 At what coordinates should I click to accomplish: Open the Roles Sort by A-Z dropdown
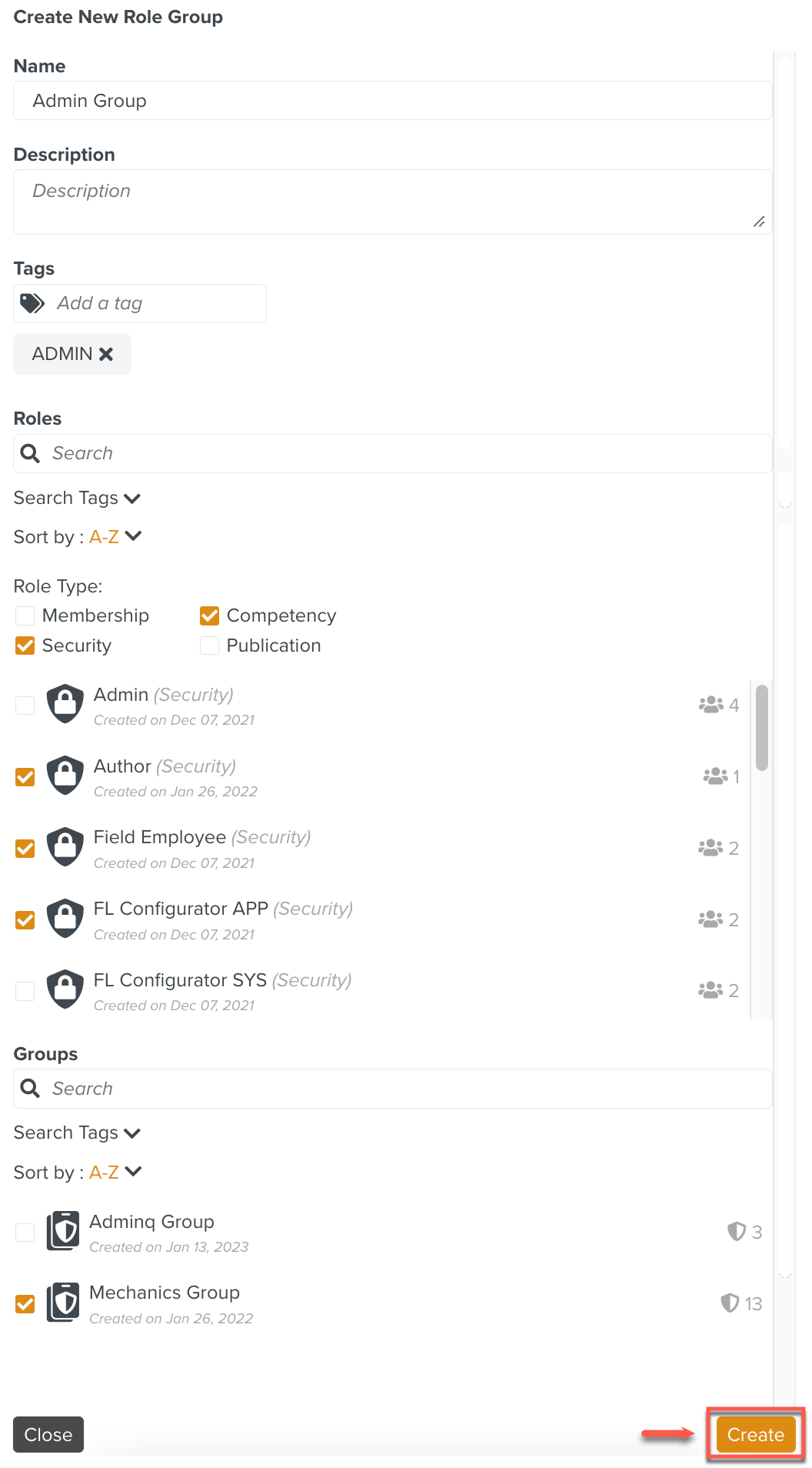click(115, 537)
